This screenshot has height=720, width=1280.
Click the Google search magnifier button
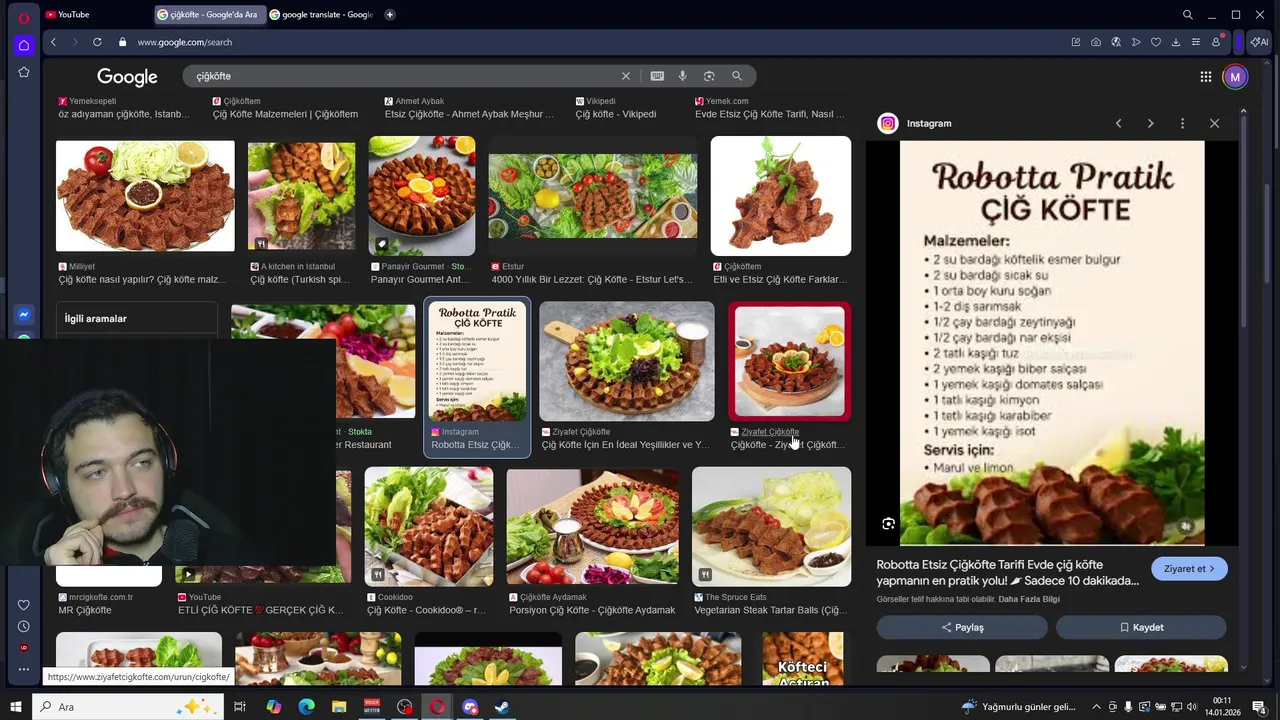coord(737,76)
